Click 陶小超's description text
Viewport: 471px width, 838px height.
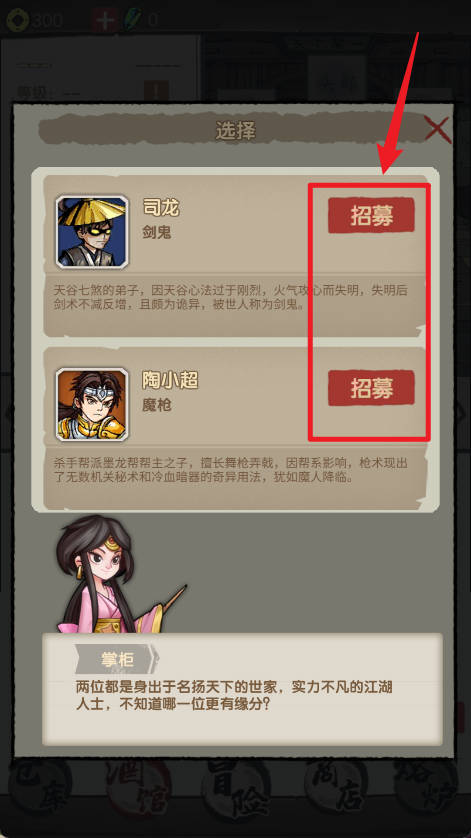(231, 470)
